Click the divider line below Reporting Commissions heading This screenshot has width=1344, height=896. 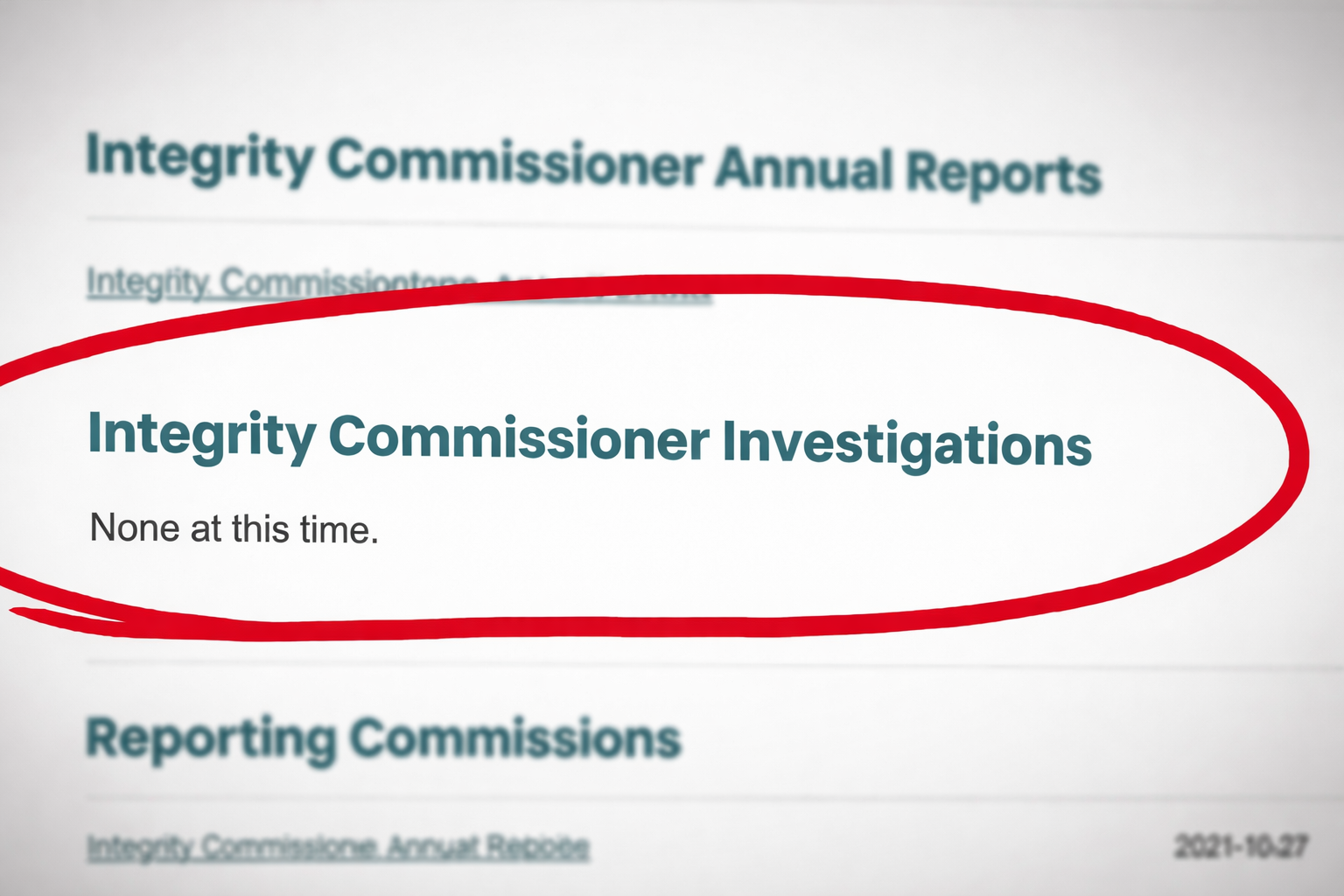pos(700,800)
